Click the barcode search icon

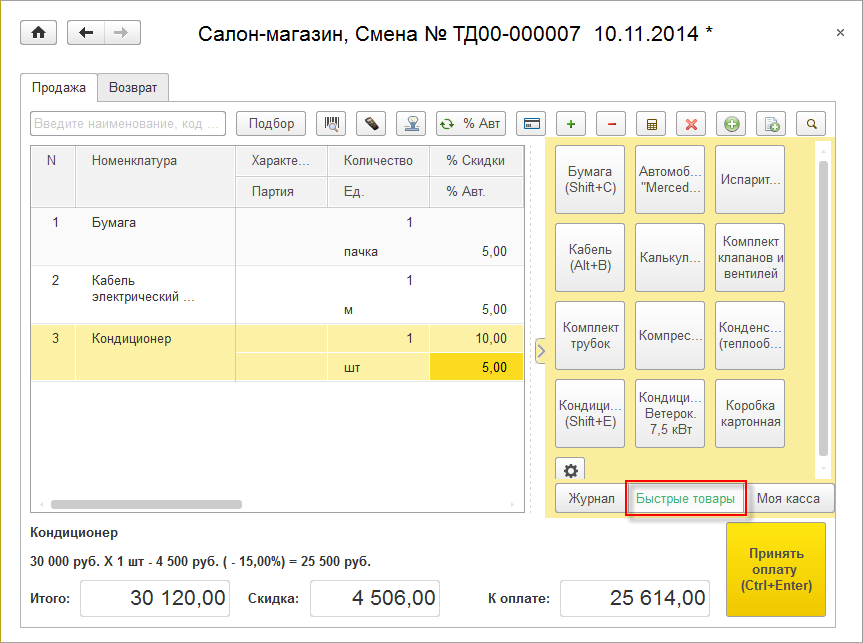point(331,124)
